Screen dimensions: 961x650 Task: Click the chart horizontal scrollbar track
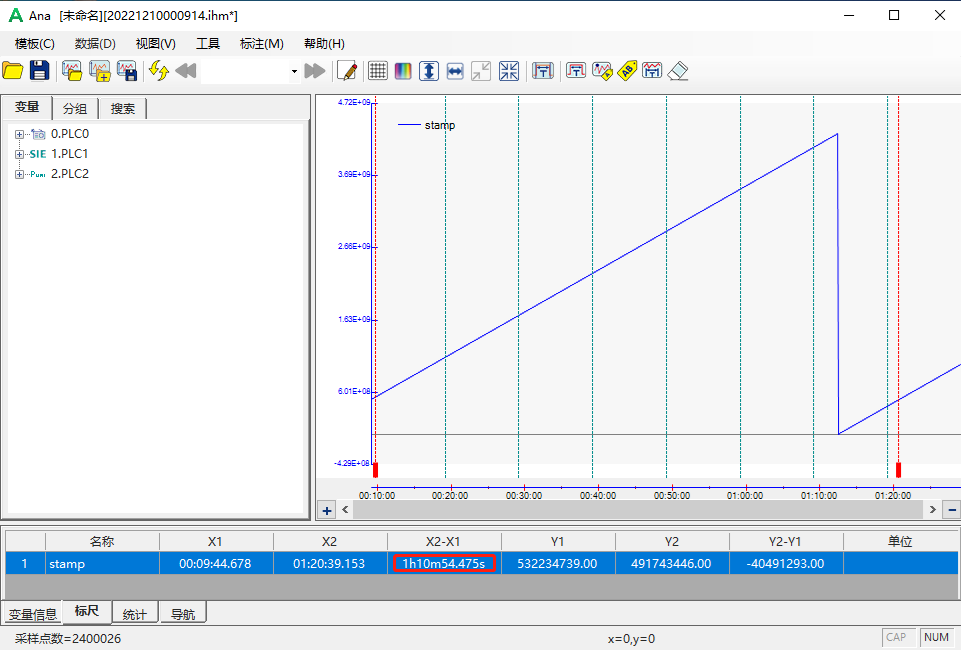pyautogui.click(x=639, y=510)
